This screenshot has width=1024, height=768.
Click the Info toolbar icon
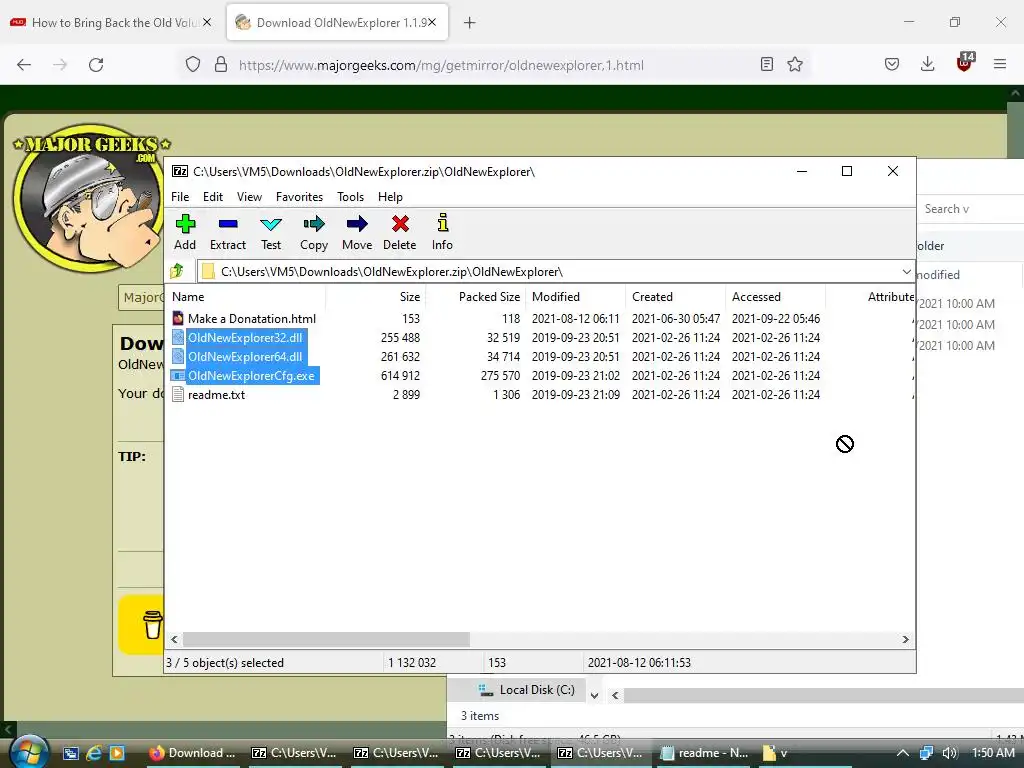pyautogui.click(x=443, y=223)
